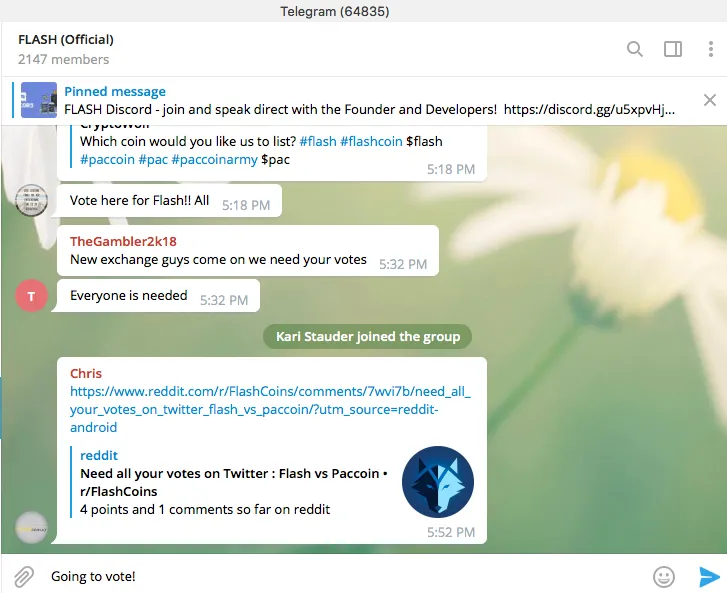
Task: Open FLASH (Official) group header title
Action: (66, 40)
